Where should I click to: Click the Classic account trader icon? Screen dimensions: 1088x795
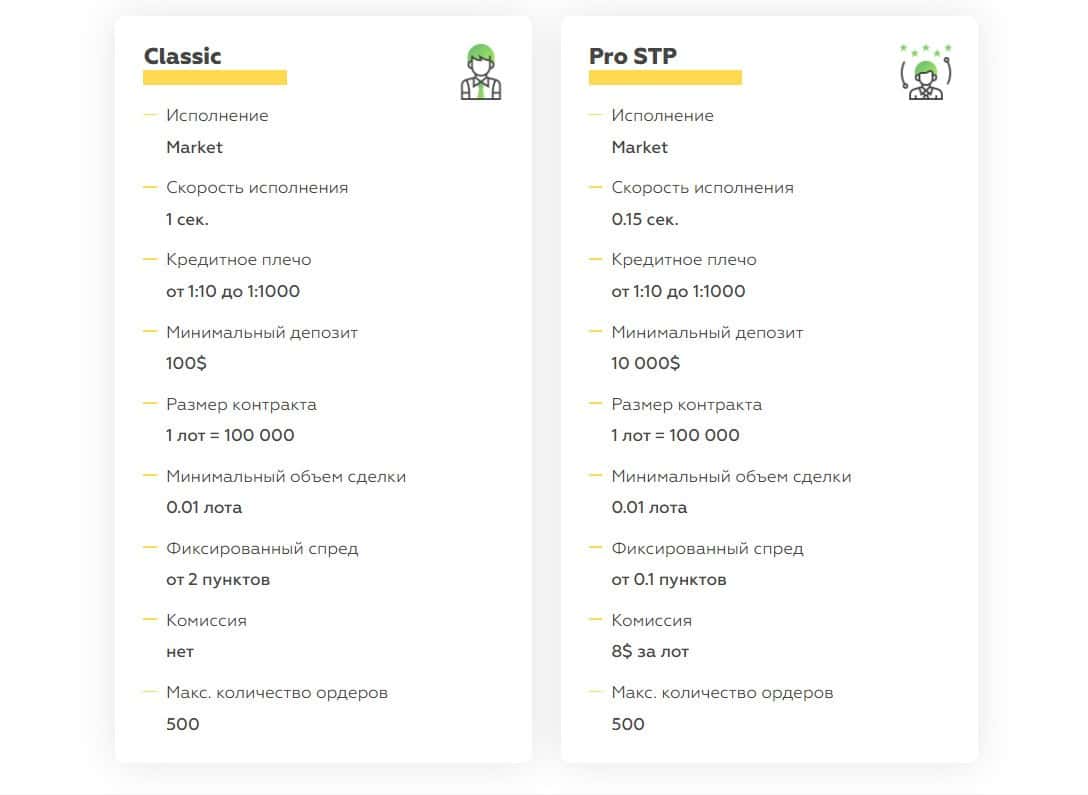481,72
